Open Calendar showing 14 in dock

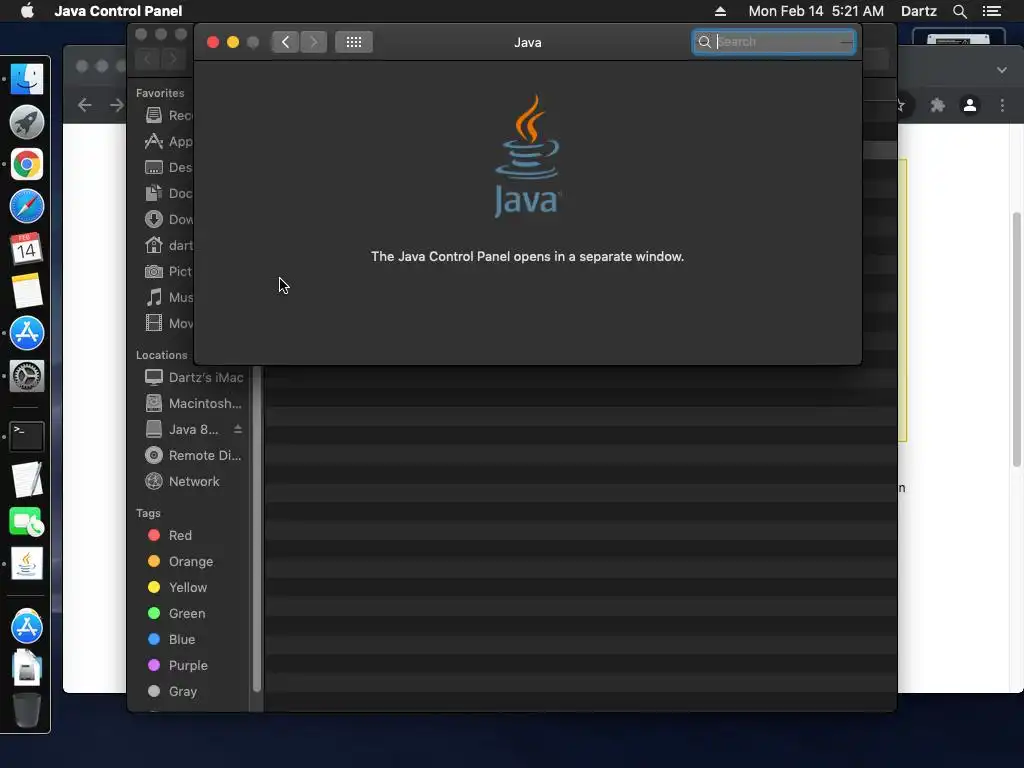[x=27, y=249]
